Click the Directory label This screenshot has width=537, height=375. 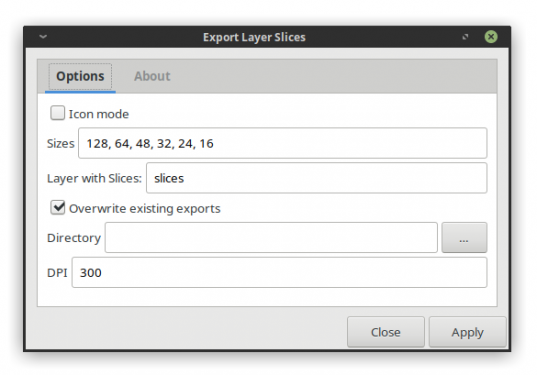point(74,238)
